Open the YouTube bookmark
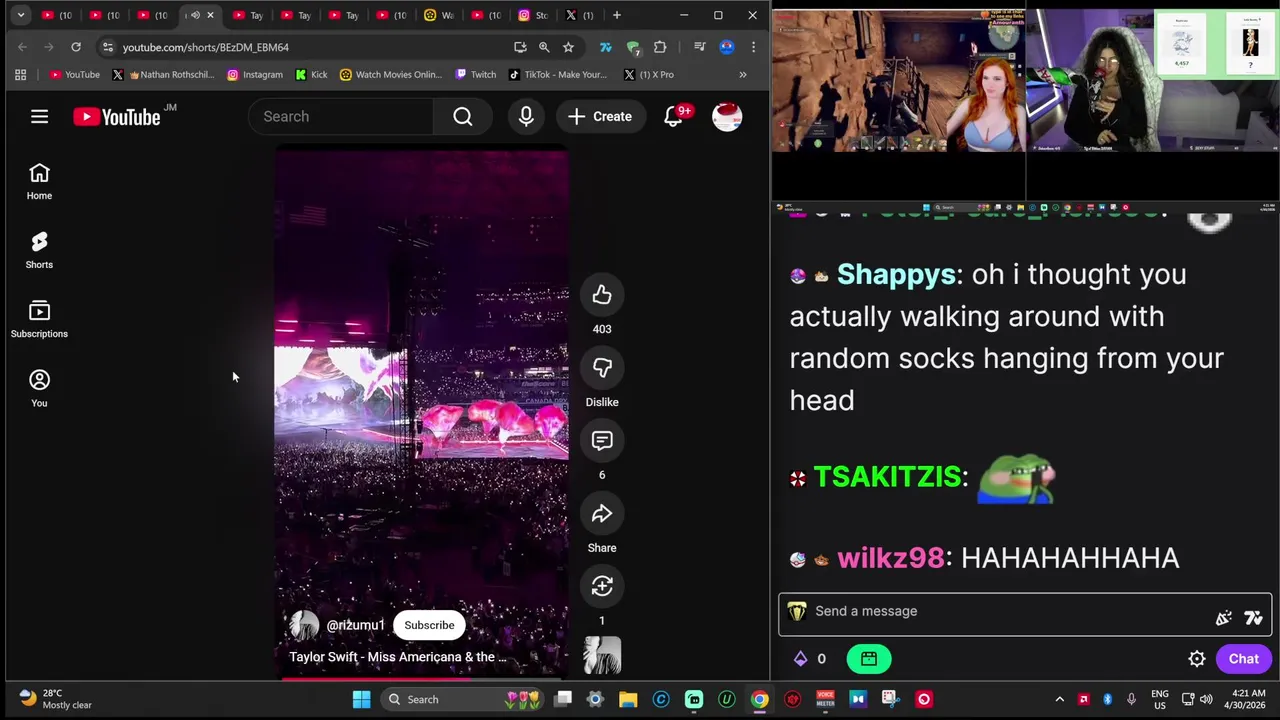This screenshot has width=1280, height=720. [75, 75]
